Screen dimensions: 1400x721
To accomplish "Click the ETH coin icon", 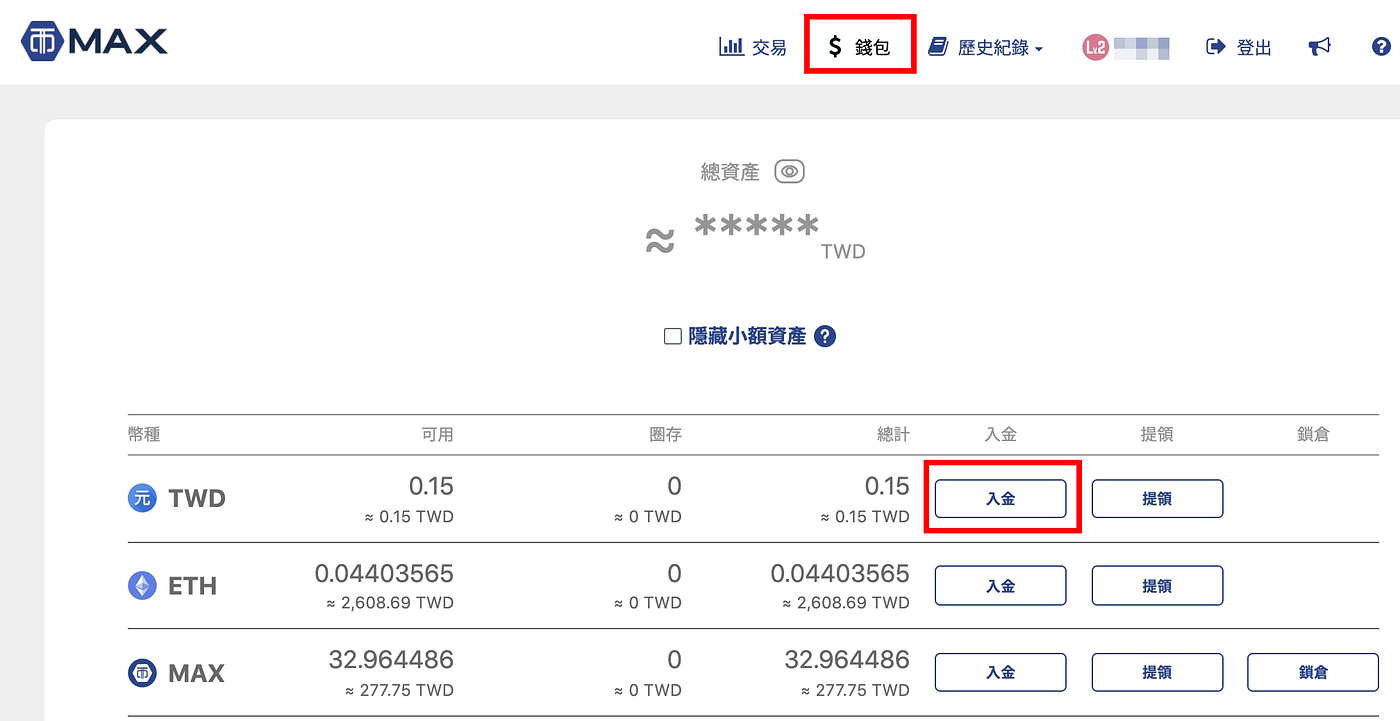I will point(143,585).
